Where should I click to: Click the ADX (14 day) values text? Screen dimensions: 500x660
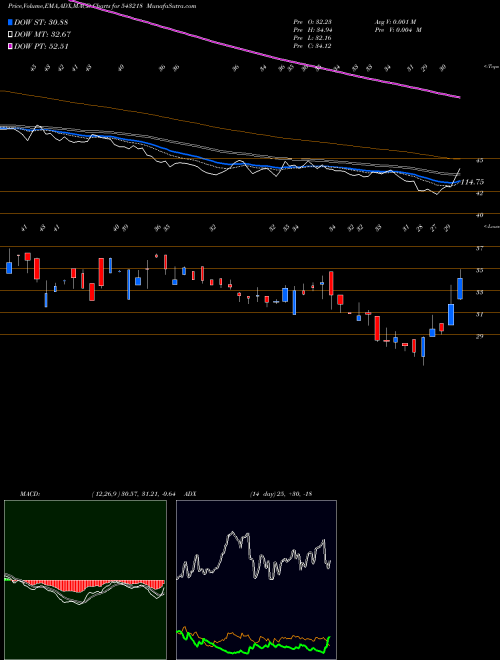click(280, 493)
